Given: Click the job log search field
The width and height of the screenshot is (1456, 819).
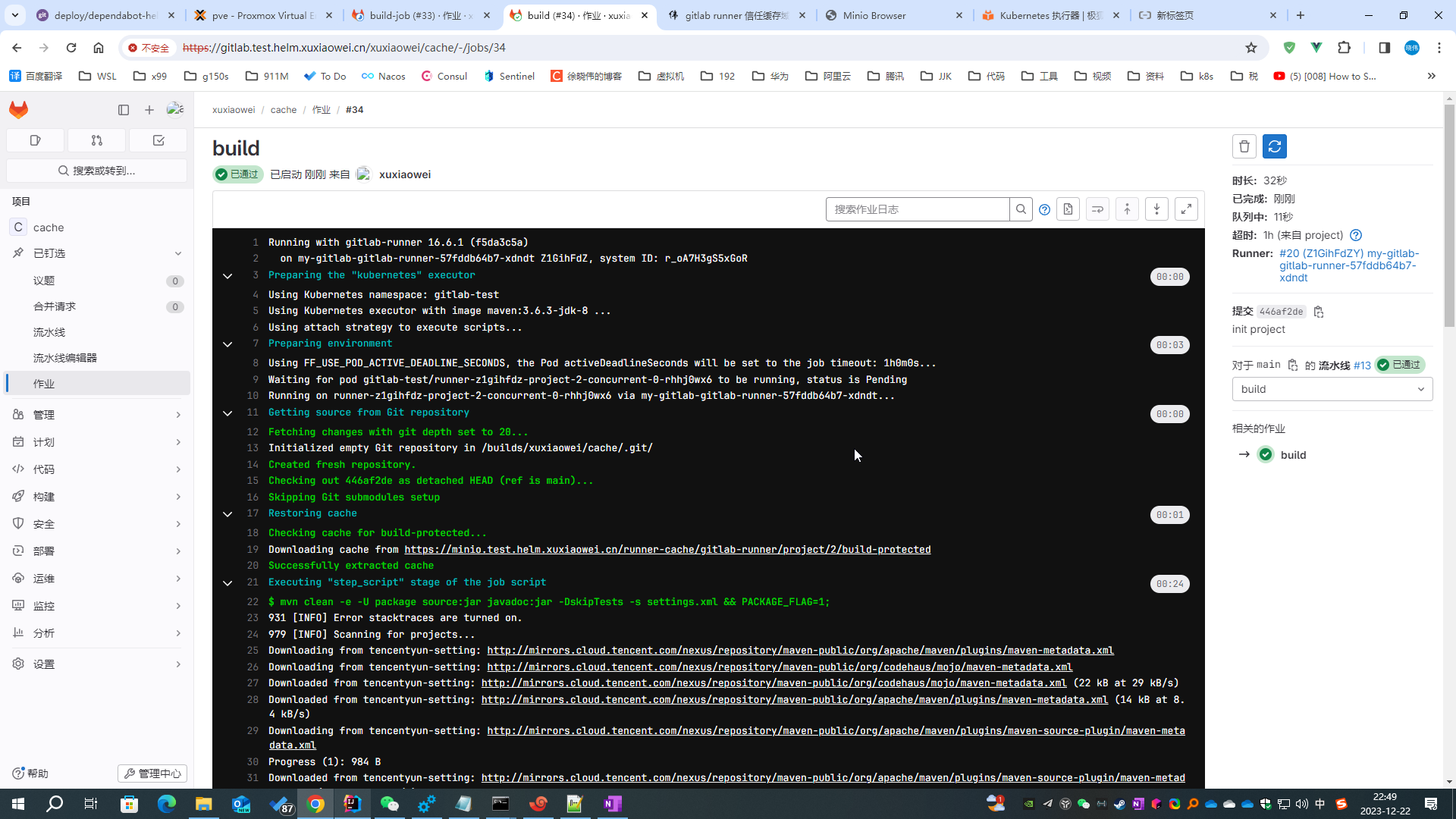Looking at the screenshot, I should (x=917, y=209).
